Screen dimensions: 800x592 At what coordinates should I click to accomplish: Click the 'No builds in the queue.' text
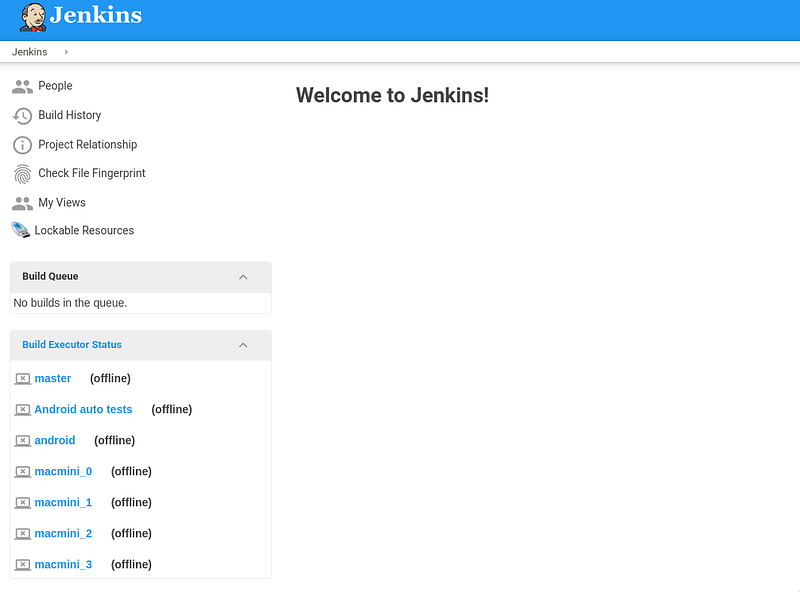pyautogui.click(x=70, y=303)
